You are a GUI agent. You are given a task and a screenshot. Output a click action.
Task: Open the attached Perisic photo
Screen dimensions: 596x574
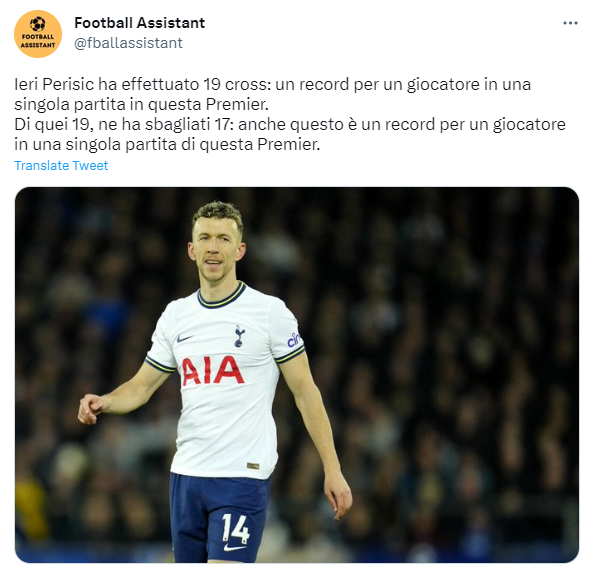297,375
